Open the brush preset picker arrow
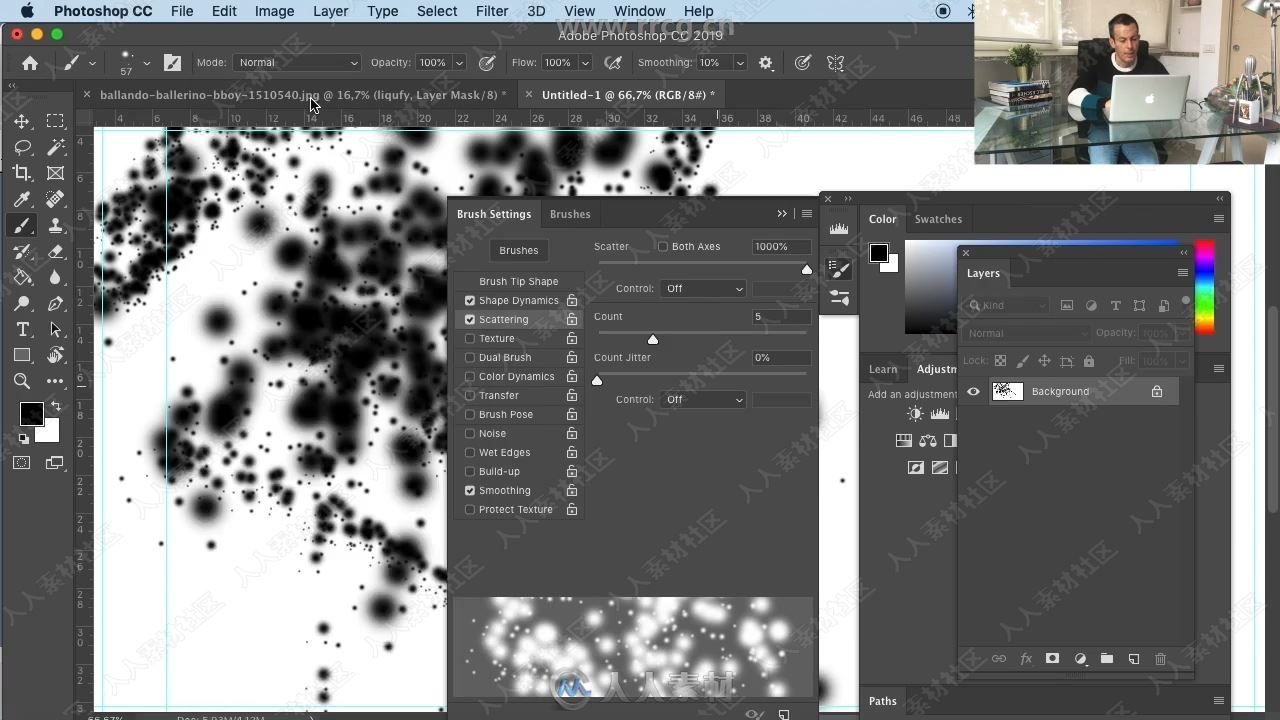Viewport: 1280px width, 720px height. [x=146, y=62]
